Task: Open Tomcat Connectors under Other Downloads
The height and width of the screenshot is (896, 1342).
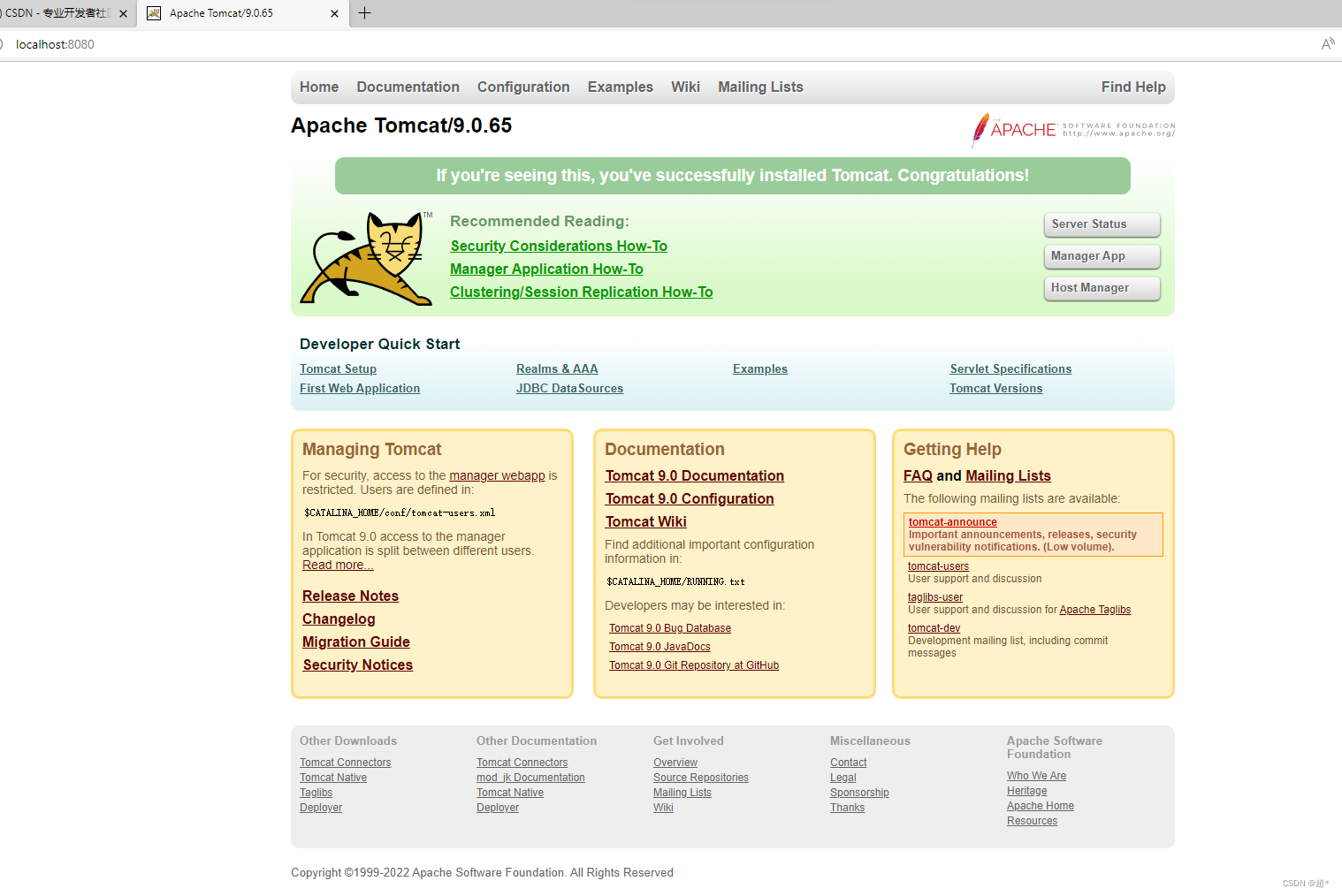Action: click(345, 763)
